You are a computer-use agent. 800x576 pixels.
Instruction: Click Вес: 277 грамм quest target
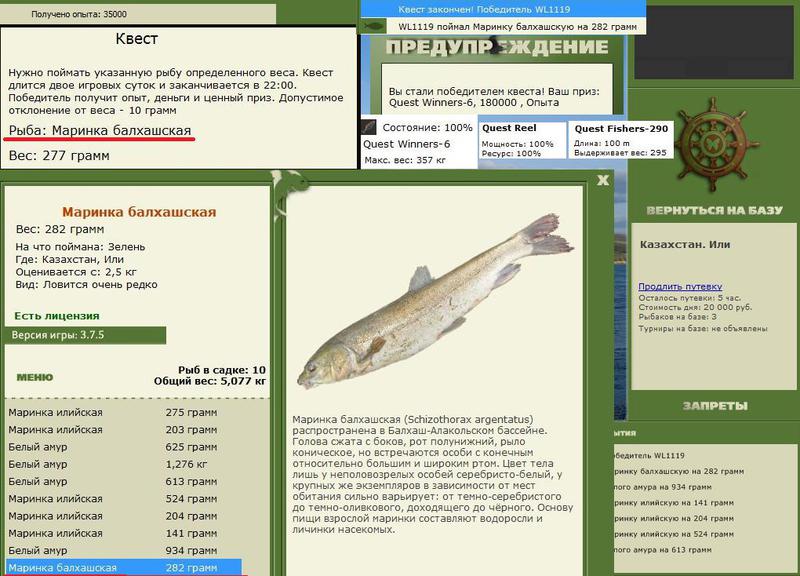click(59, 156)
